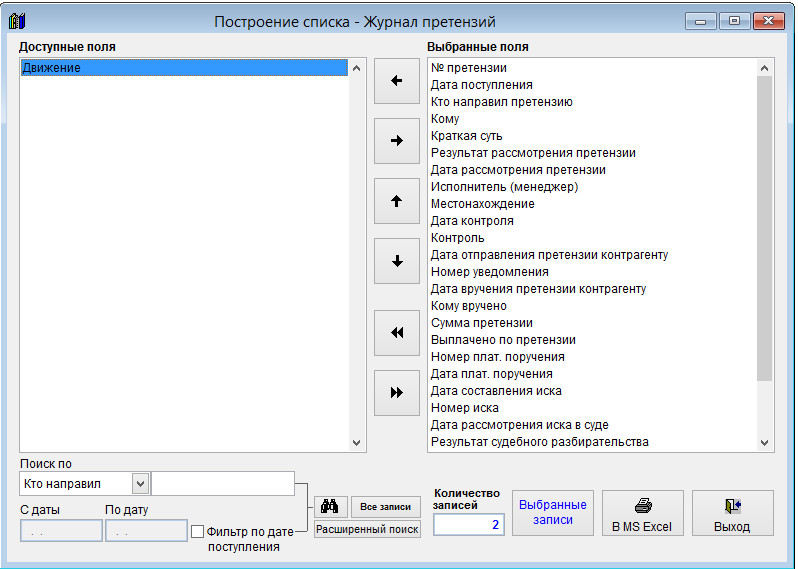Click the double left arrow move-all button

click(x=396, y=333)
